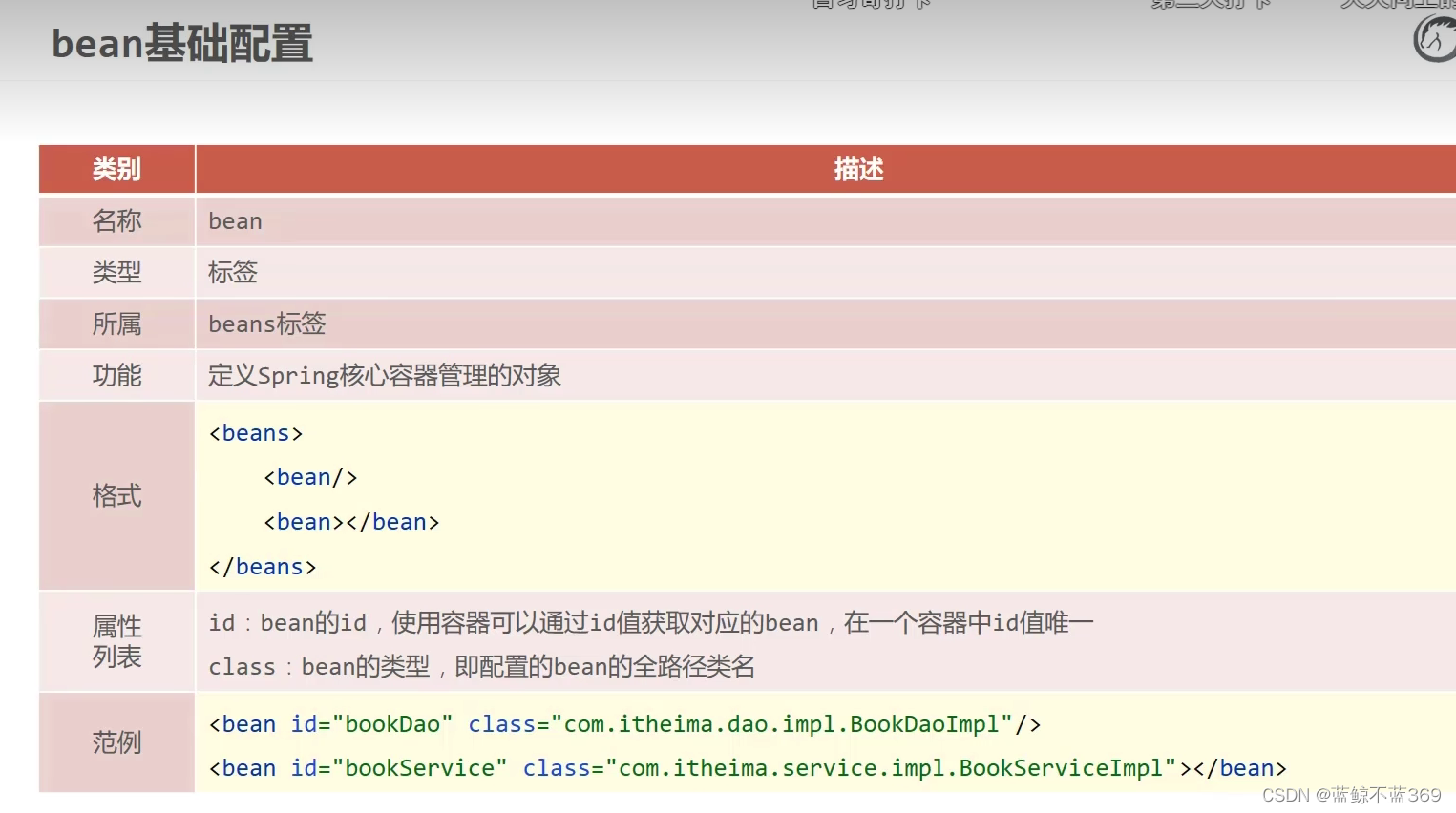Click the 'class：bean的类型' attribute description line
Screen dimensions: 1456x813
point(482,666)
